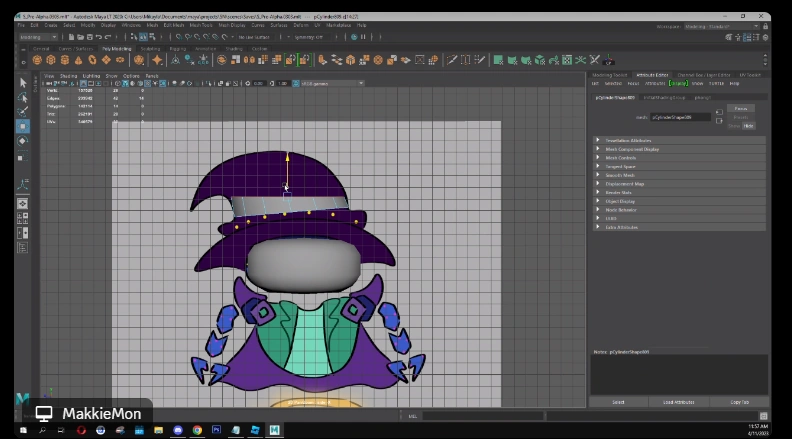This screenshot has width=792, height=439.
Task: Click the Load Attributes button
Action: [x=679, y=401]
